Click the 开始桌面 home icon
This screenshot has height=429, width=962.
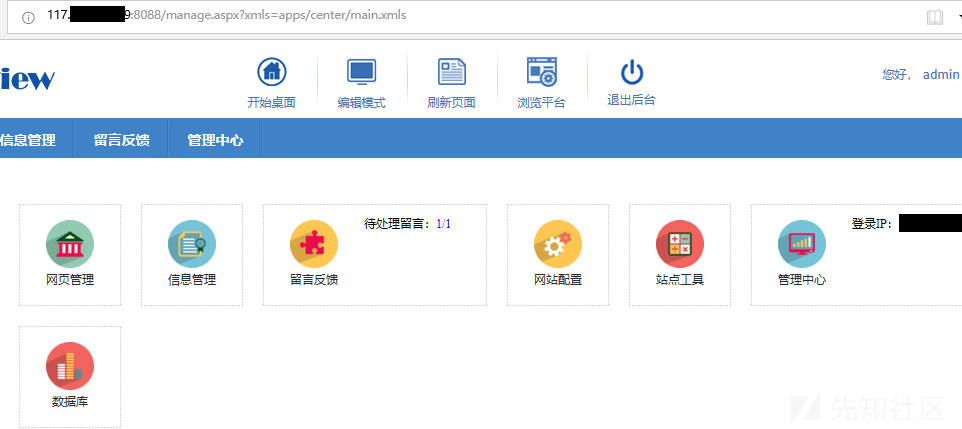click(272, 72)
